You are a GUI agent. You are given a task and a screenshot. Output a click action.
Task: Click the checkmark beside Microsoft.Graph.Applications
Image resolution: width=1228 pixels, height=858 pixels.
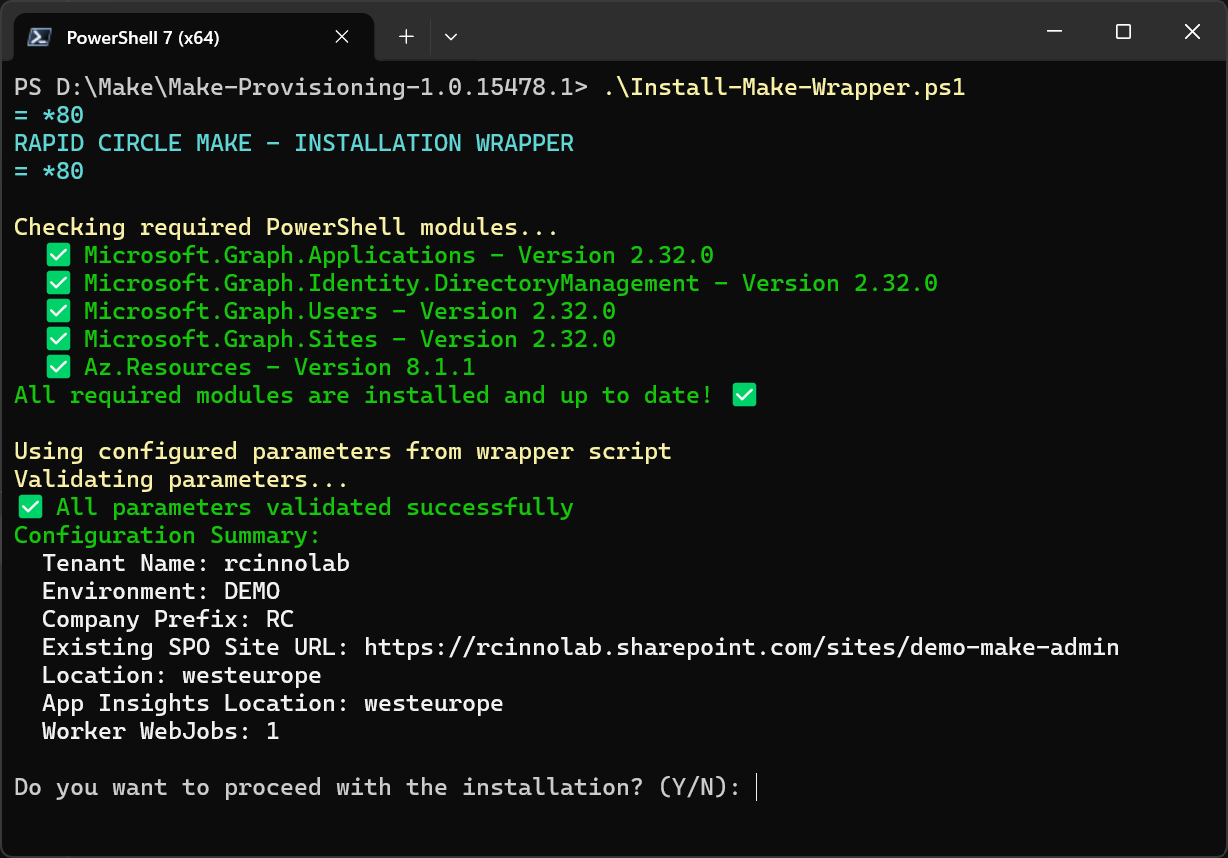coord(59,255)
